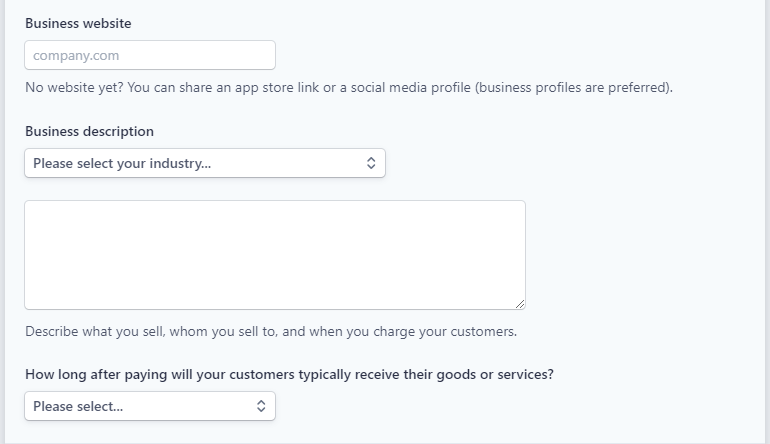The height and width of the screenshot is (444, 770).
Task: Click the 'company.com' placeholder text
Action: (x=76, y=56)
